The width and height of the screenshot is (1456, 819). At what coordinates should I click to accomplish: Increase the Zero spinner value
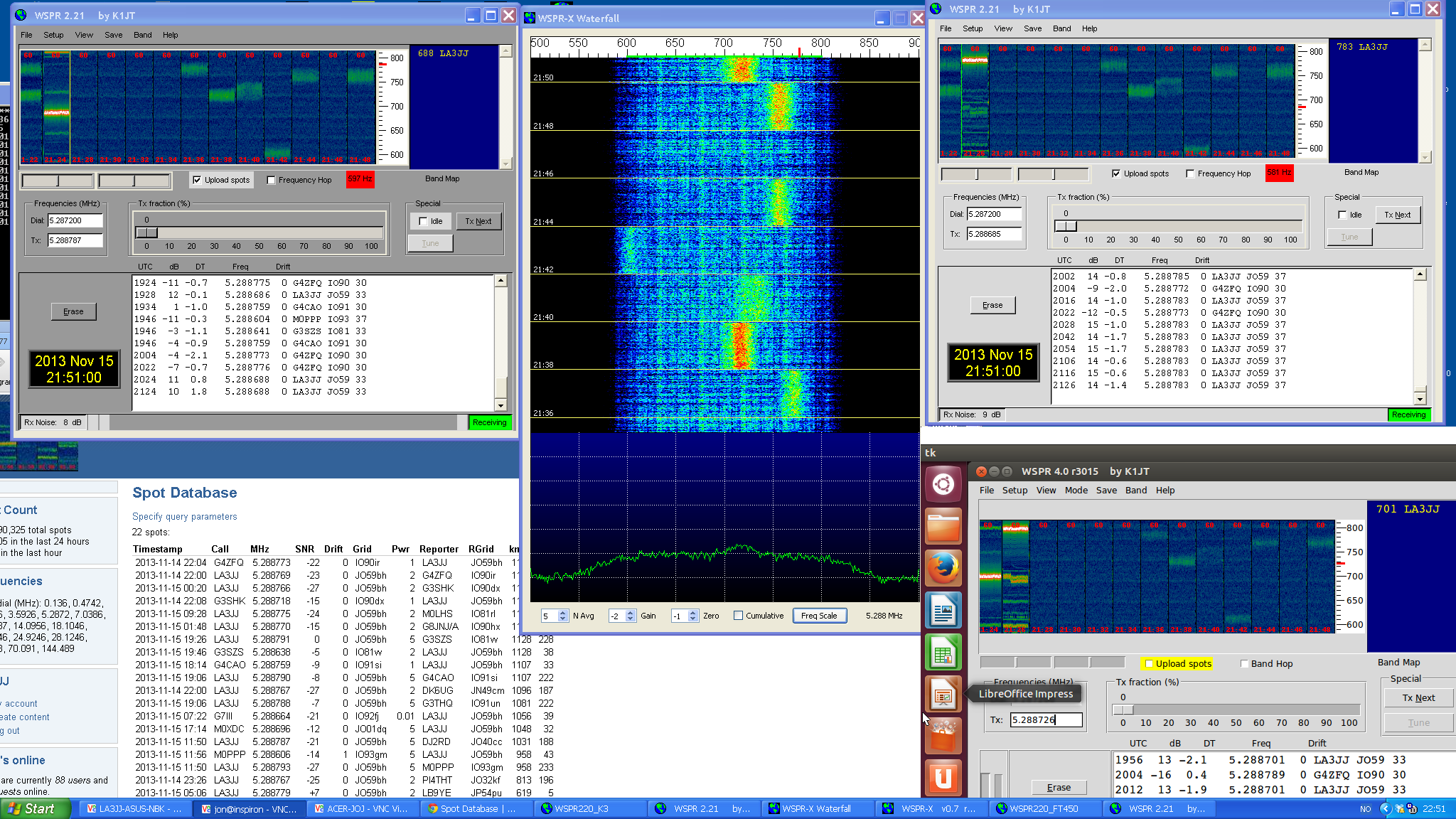pos(693,613)
